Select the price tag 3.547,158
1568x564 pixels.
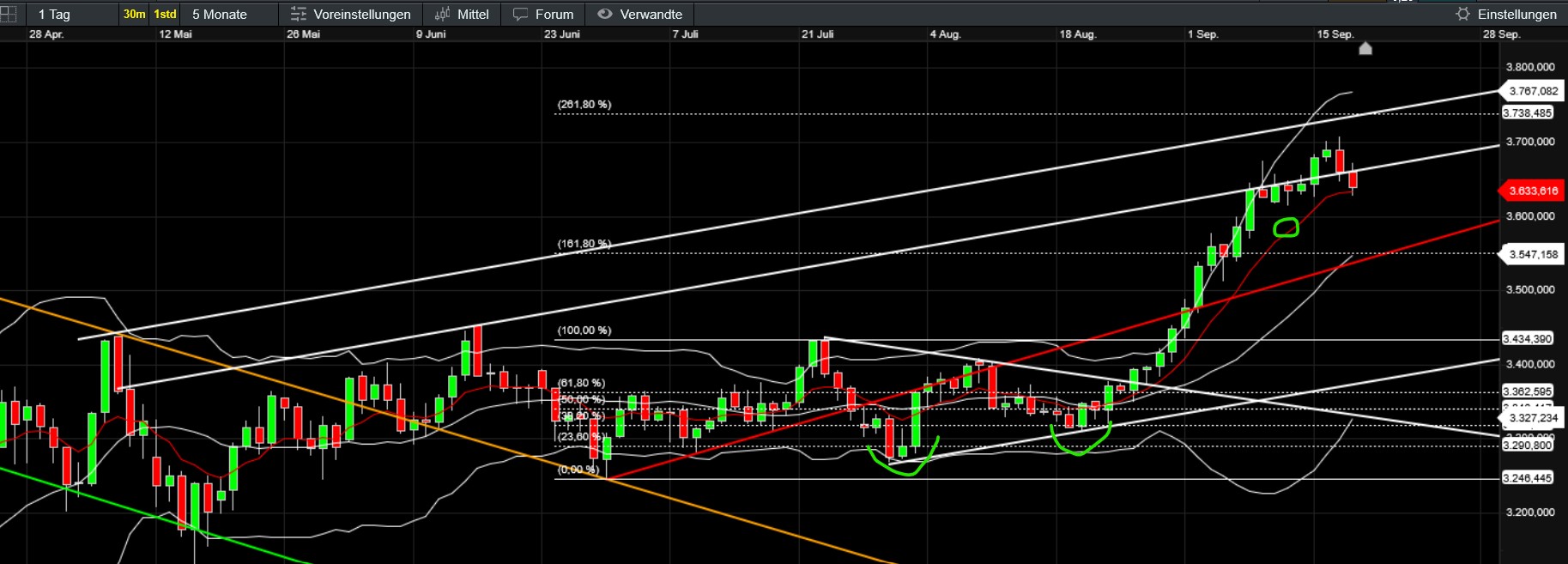tap(1532, 254)
